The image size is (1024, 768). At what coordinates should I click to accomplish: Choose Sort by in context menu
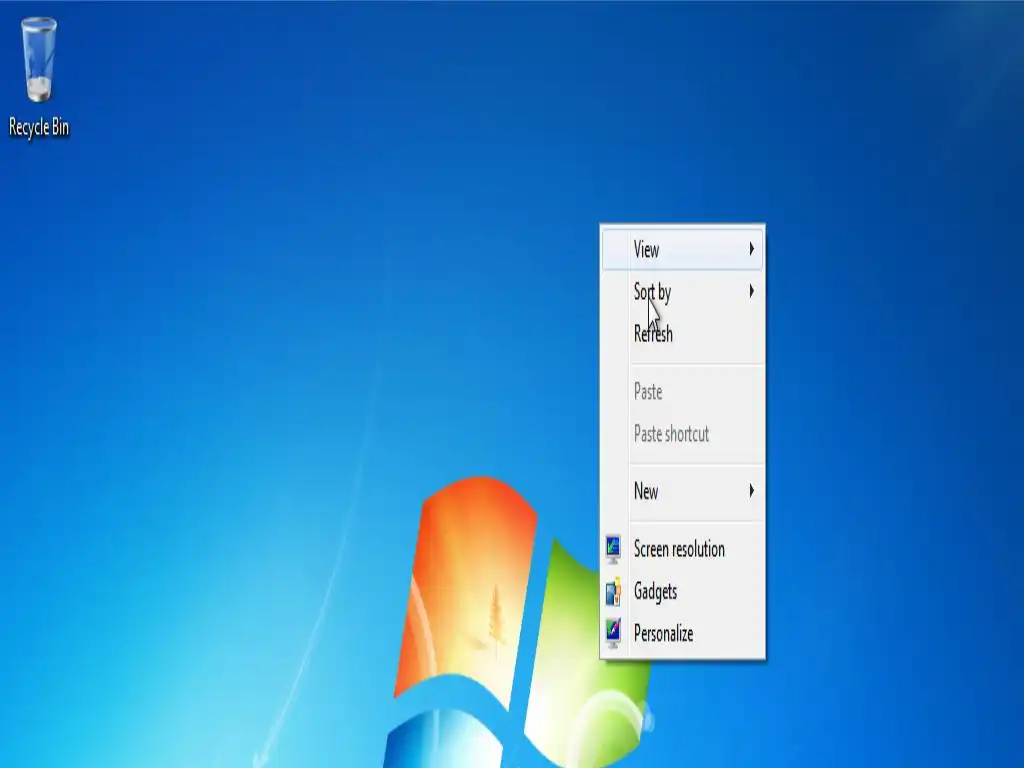682,291
